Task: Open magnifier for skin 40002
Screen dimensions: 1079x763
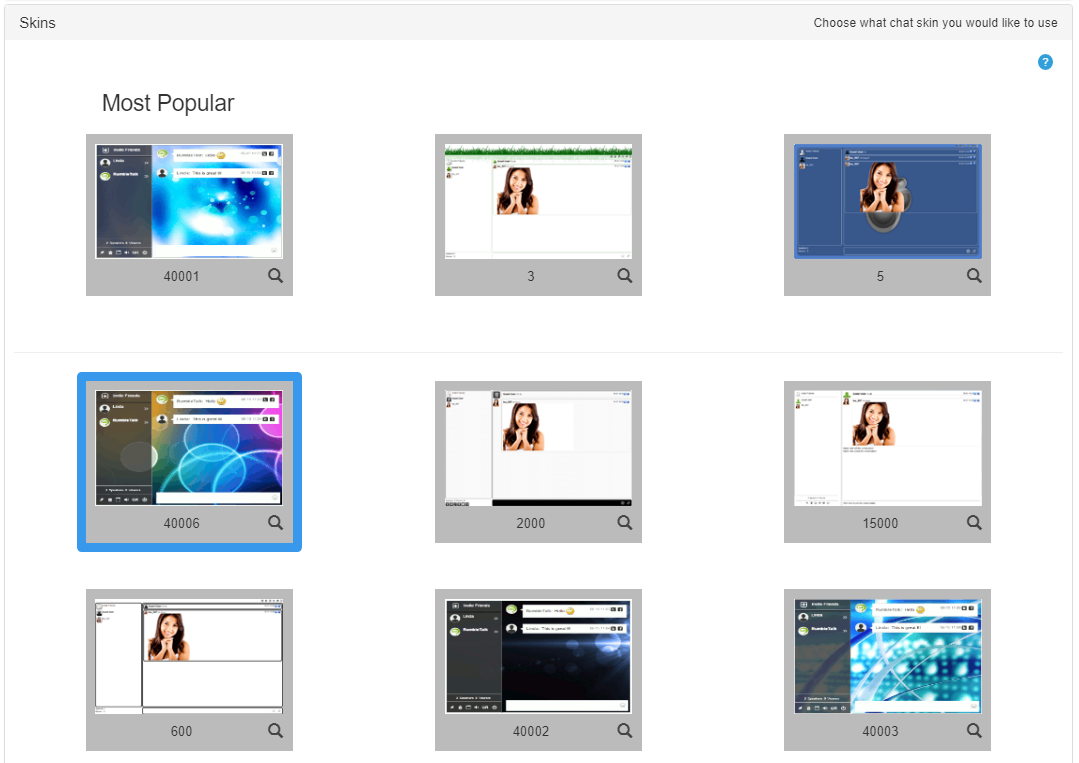Action: 625,730
